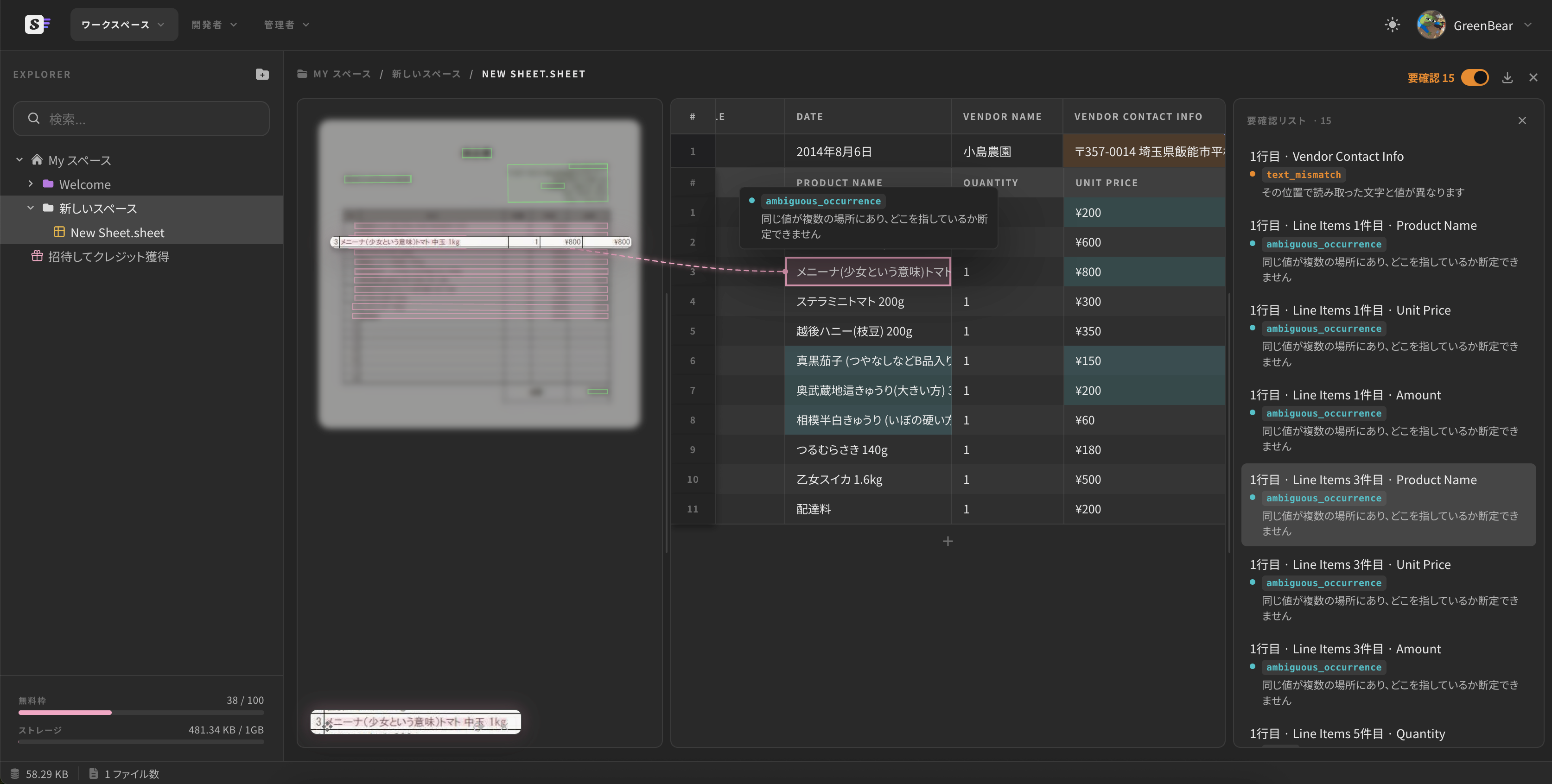Close the 要確認リスト panel
The image size is (1552, 784).
(1522, 120)
